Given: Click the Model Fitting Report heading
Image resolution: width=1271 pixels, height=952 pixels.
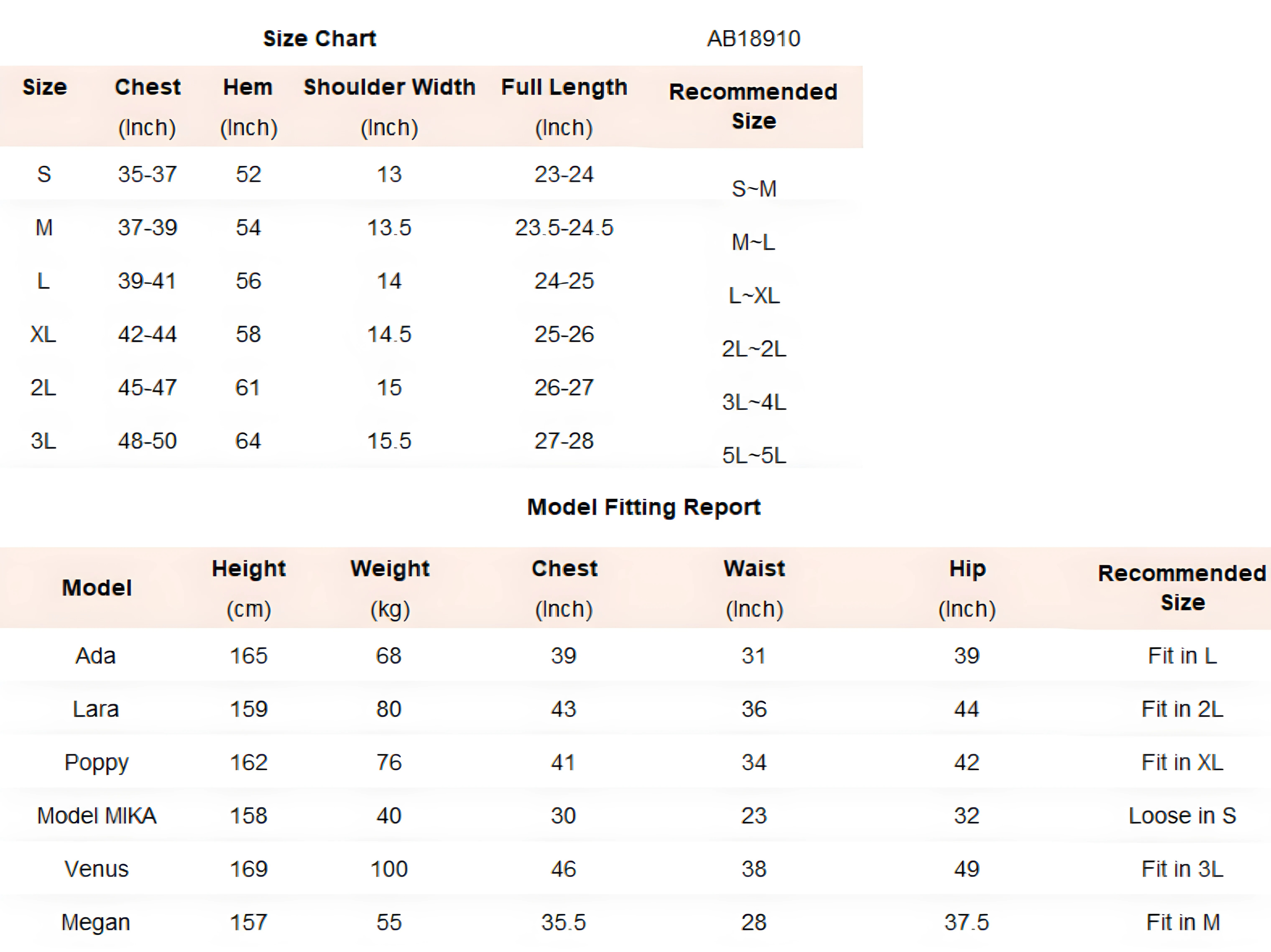Looking at the screenshot, I should pos(643,507).
